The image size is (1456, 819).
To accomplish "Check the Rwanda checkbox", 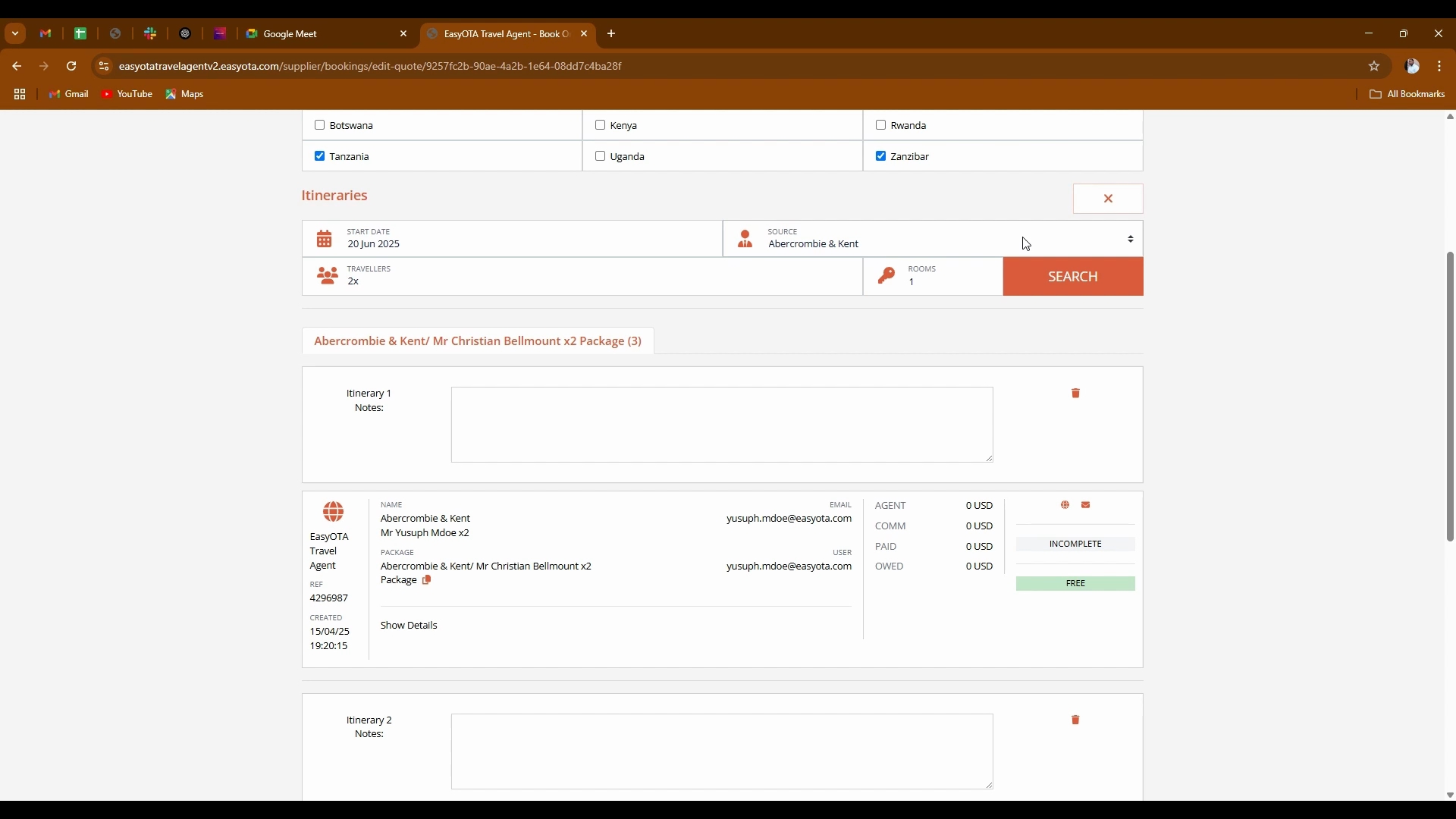I will [880, 125].
